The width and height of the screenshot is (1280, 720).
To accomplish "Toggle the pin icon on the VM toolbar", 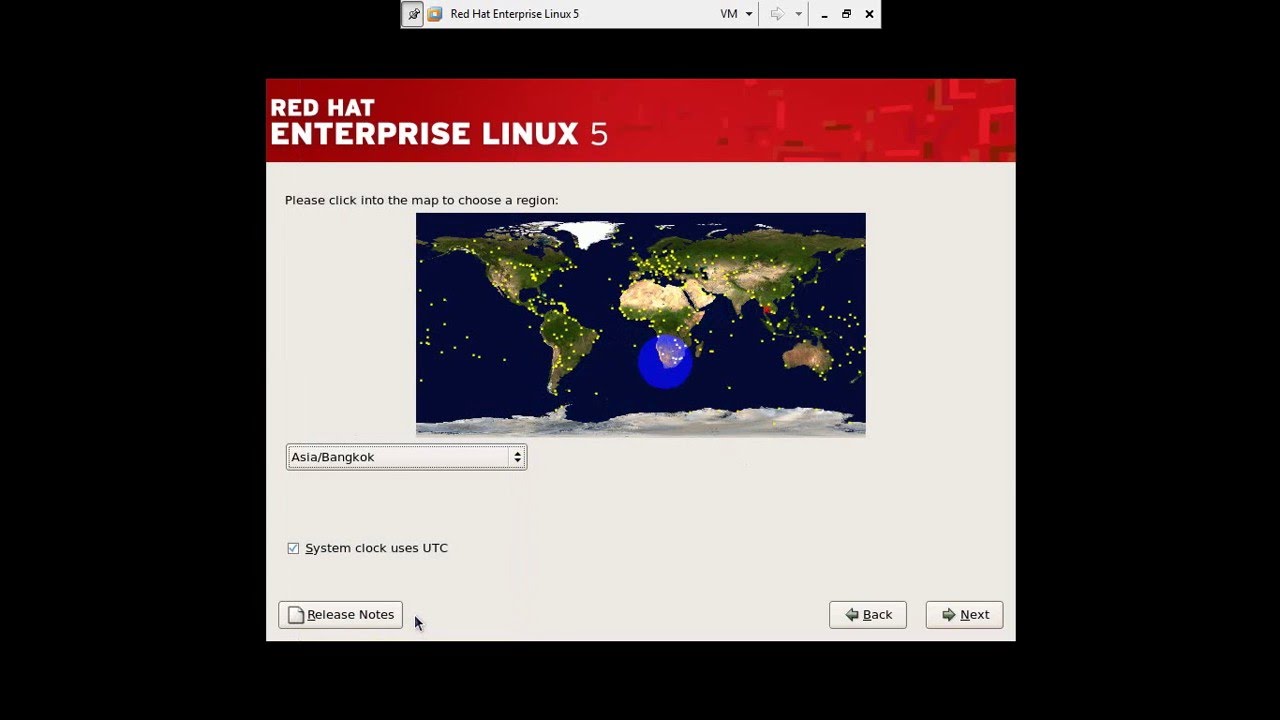I will (413, 14).
